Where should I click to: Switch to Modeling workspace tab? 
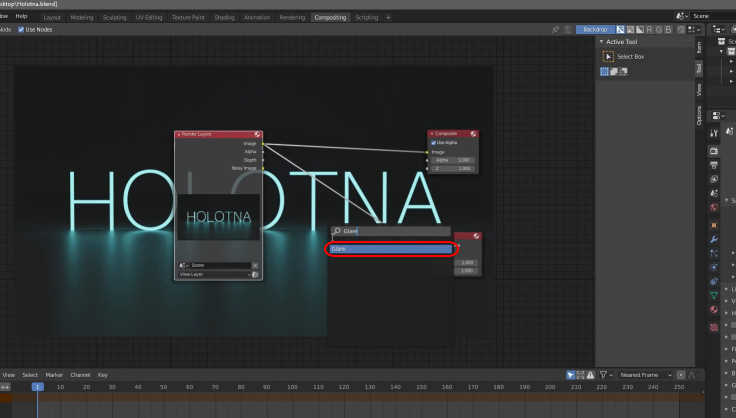(x=82, y=17)
